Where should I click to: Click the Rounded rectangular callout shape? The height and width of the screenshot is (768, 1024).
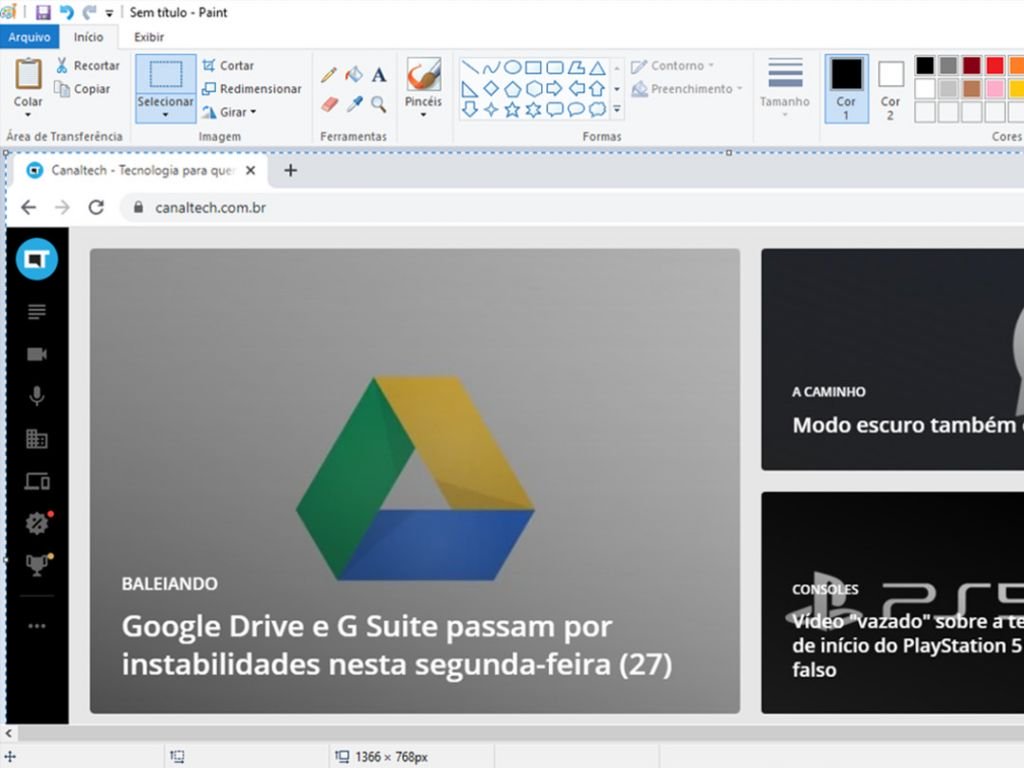(554, 109)
